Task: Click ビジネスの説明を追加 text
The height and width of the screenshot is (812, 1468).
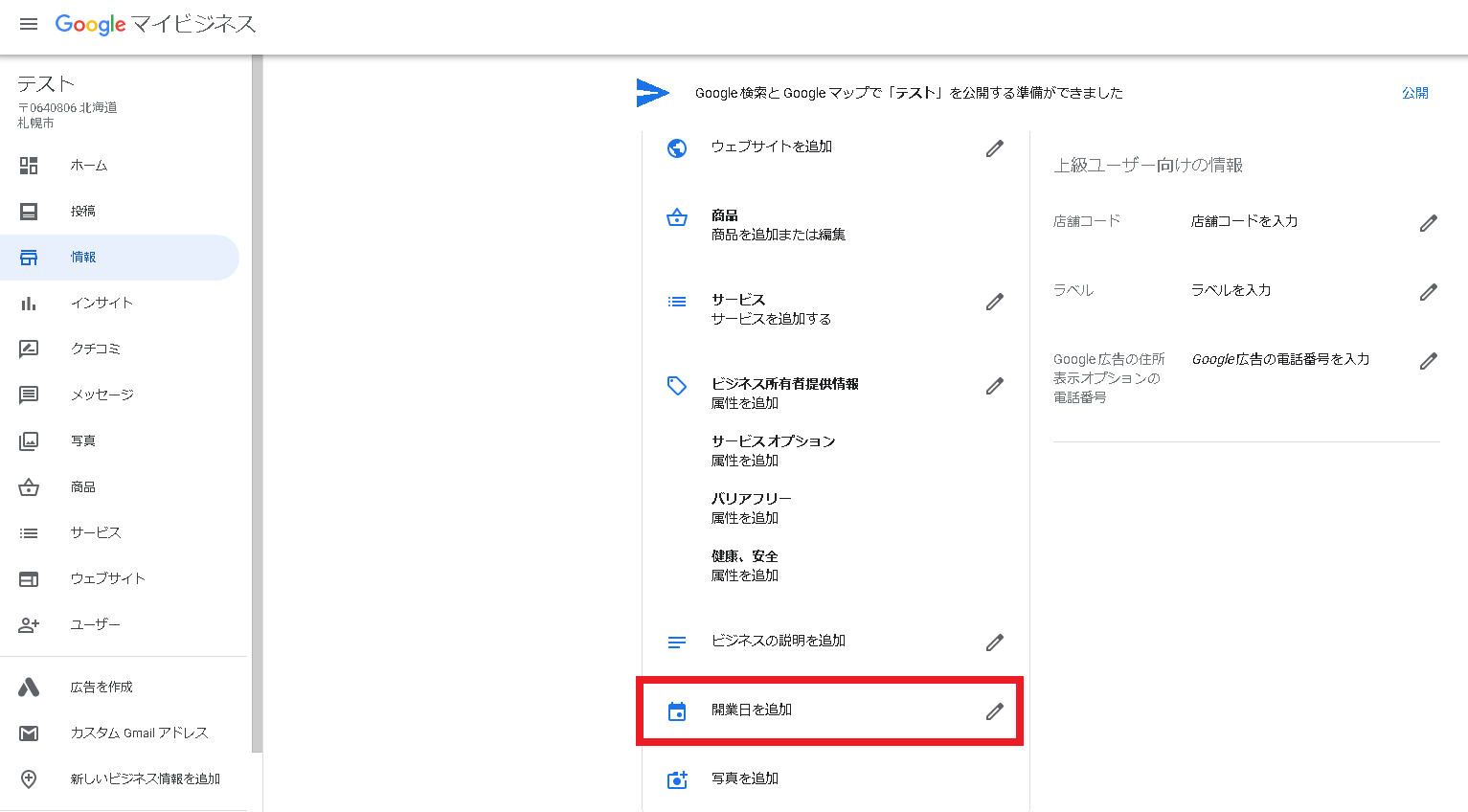Action: [x=778, y=641]
